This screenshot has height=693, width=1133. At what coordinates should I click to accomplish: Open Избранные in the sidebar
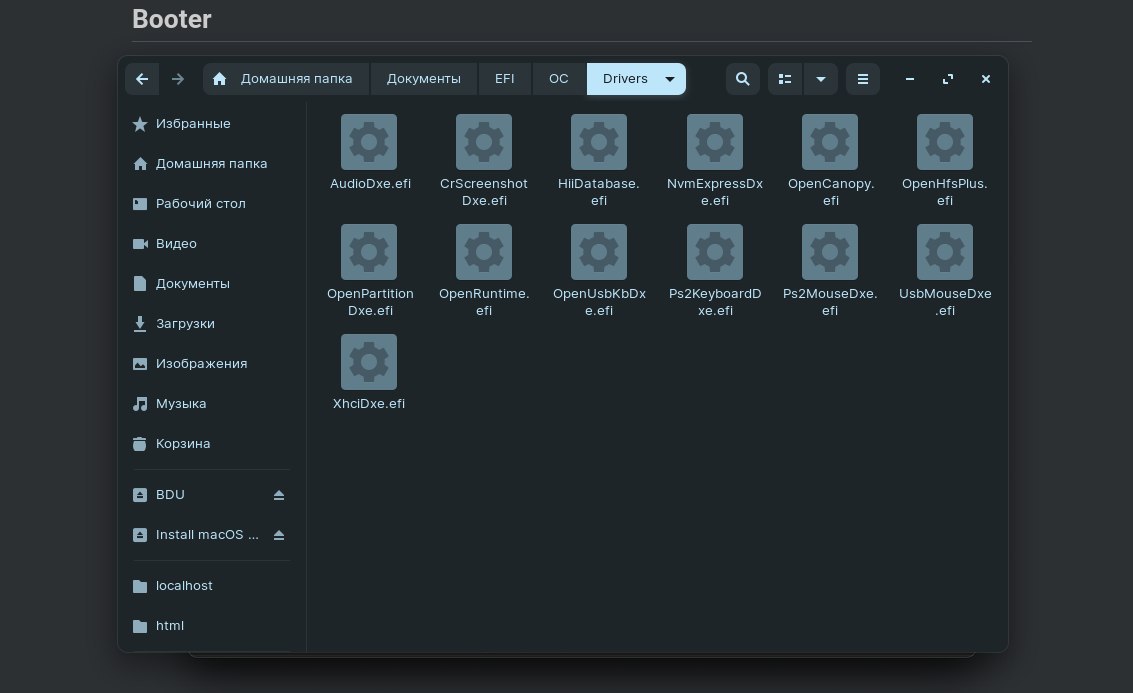[212, 124]
